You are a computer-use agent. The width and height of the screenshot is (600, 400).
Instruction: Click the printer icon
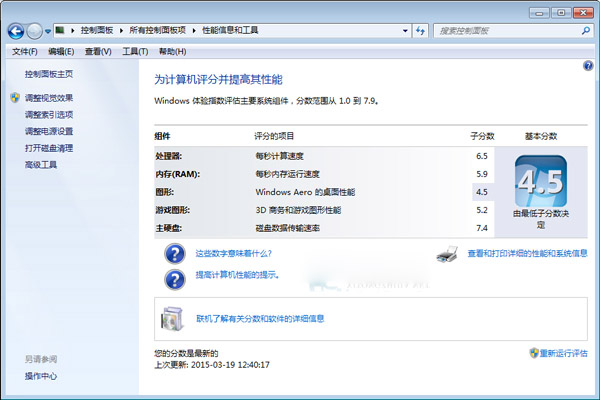[x=447, y=254]
